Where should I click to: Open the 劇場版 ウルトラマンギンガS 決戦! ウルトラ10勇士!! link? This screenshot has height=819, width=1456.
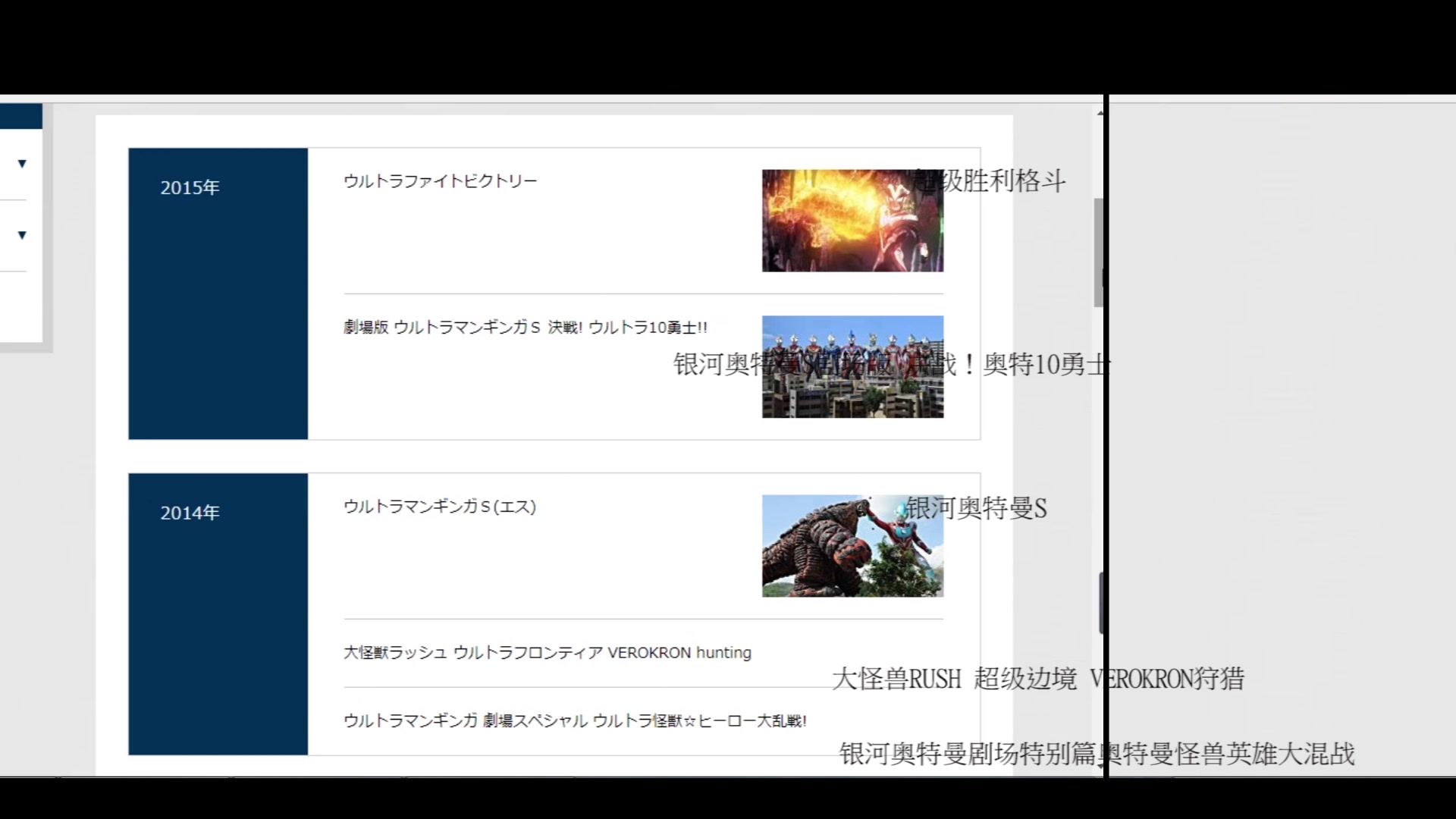pyautogui.click(x=526, y=328)
